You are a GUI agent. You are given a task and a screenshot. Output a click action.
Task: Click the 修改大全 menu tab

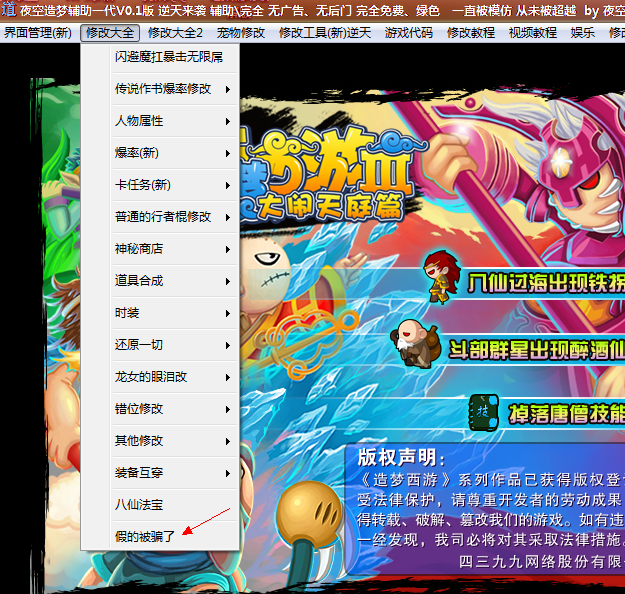coord(110,33)
